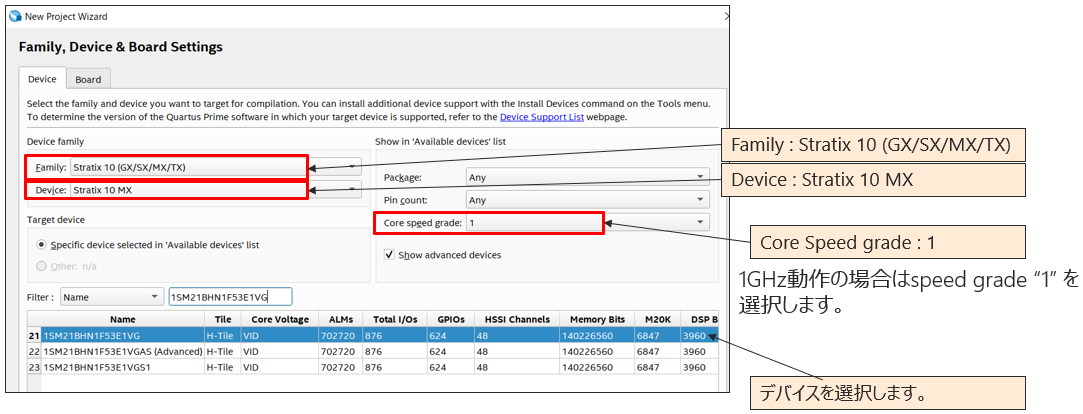Image resolution: width=1083 pixels, height=414 pixels.
Task: Close the New Project Wizard window
Action: 726,16
